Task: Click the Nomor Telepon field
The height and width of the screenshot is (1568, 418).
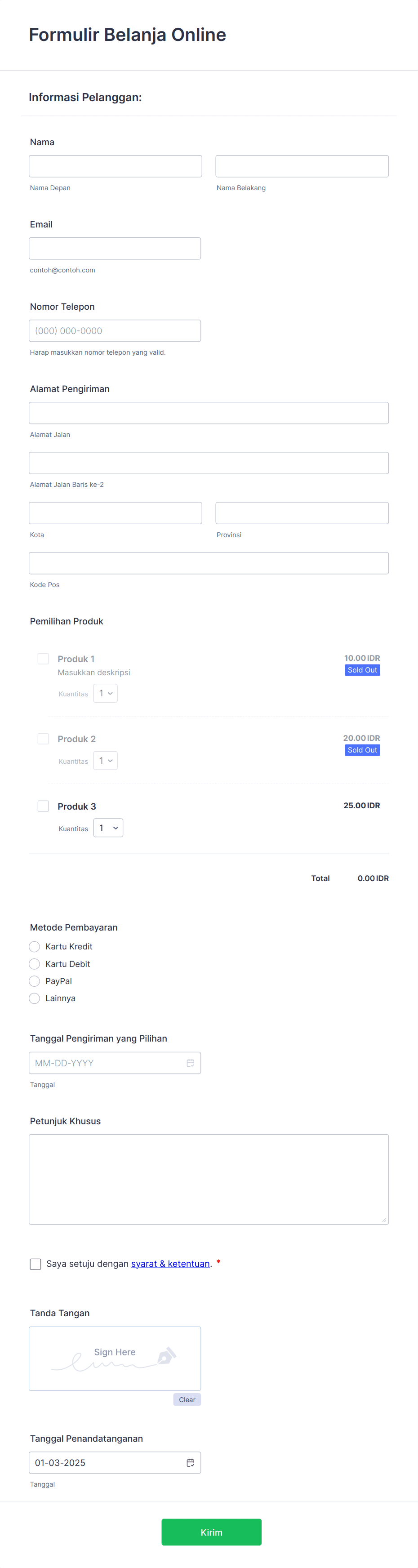Action: [115, 330]
